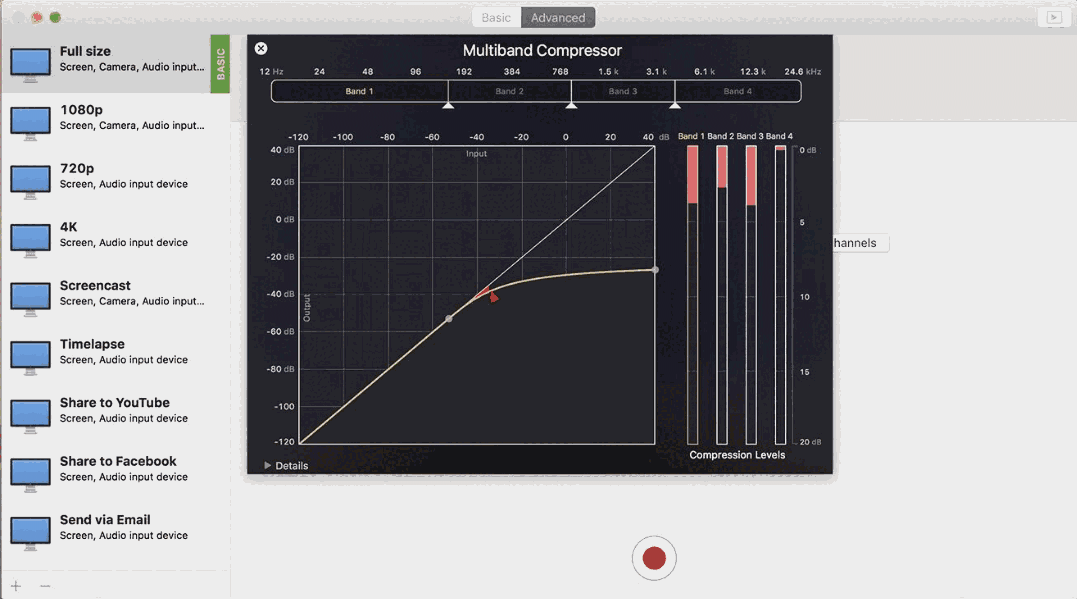The height and width of the screenshot is (599, 1077).
Task: Click the preview icon in the top-right corner
Action: 1054,17
